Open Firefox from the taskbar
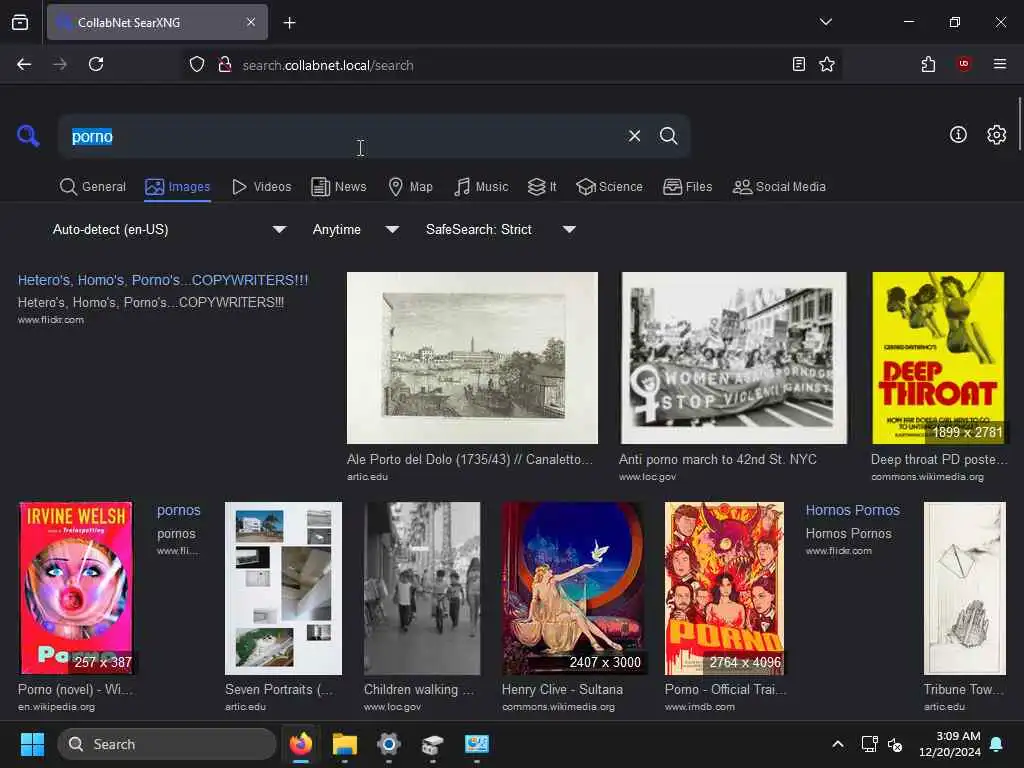 click(x=300, y=744)
